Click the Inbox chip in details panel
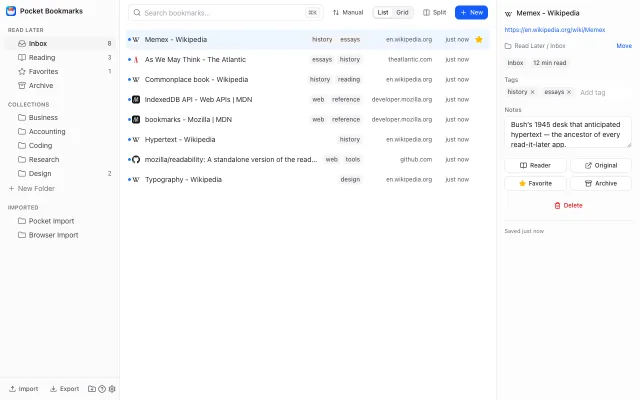640x400 pixels. pos(516,63)
